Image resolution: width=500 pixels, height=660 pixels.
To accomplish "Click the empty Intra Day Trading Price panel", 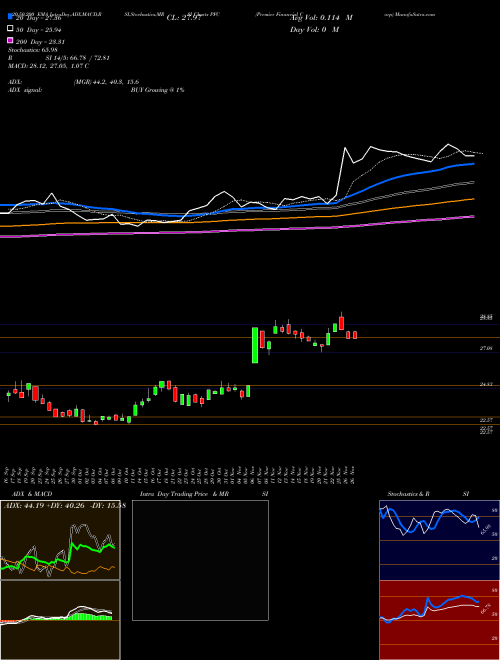I will pyautogui.click(x=200, y=560).
